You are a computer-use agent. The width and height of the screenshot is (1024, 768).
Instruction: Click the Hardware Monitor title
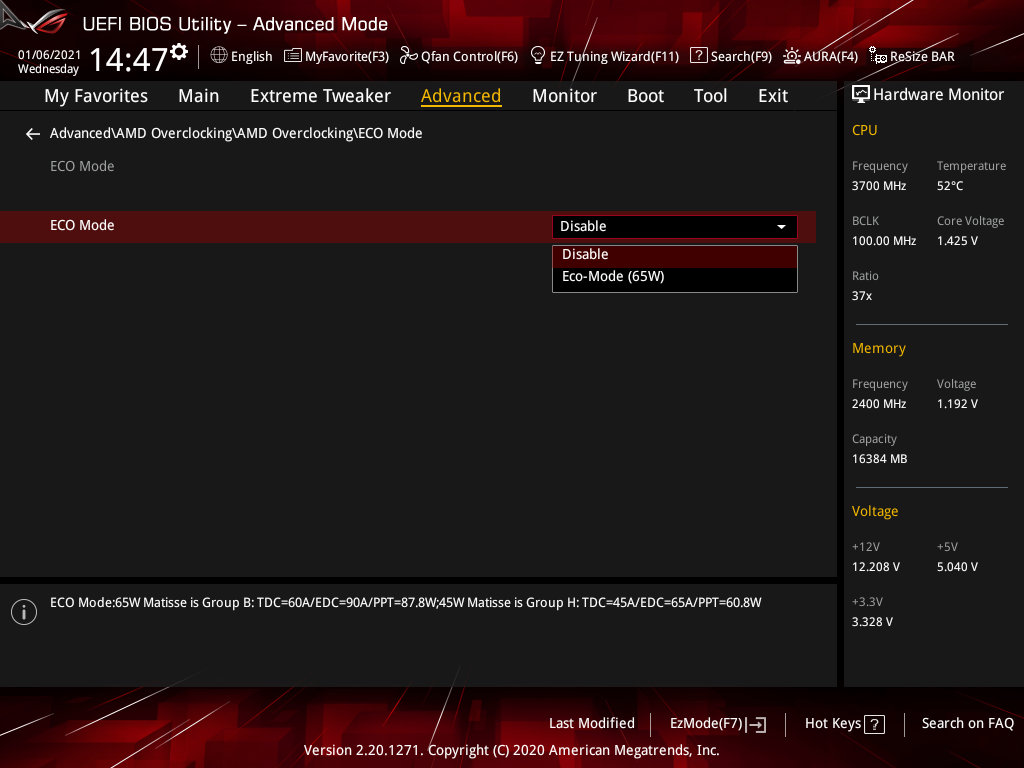(938, 95)
